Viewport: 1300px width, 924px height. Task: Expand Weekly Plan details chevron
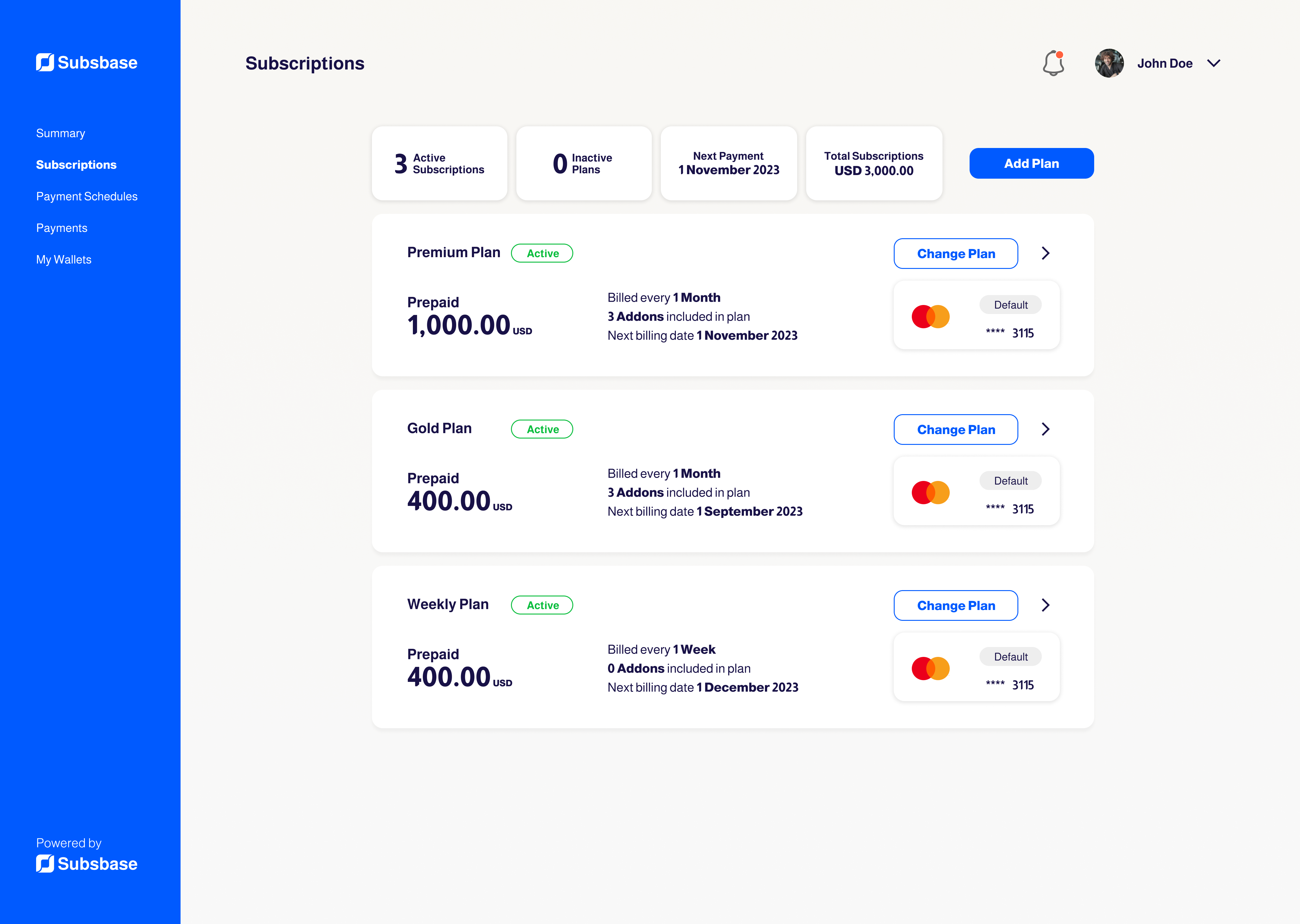1046,605
